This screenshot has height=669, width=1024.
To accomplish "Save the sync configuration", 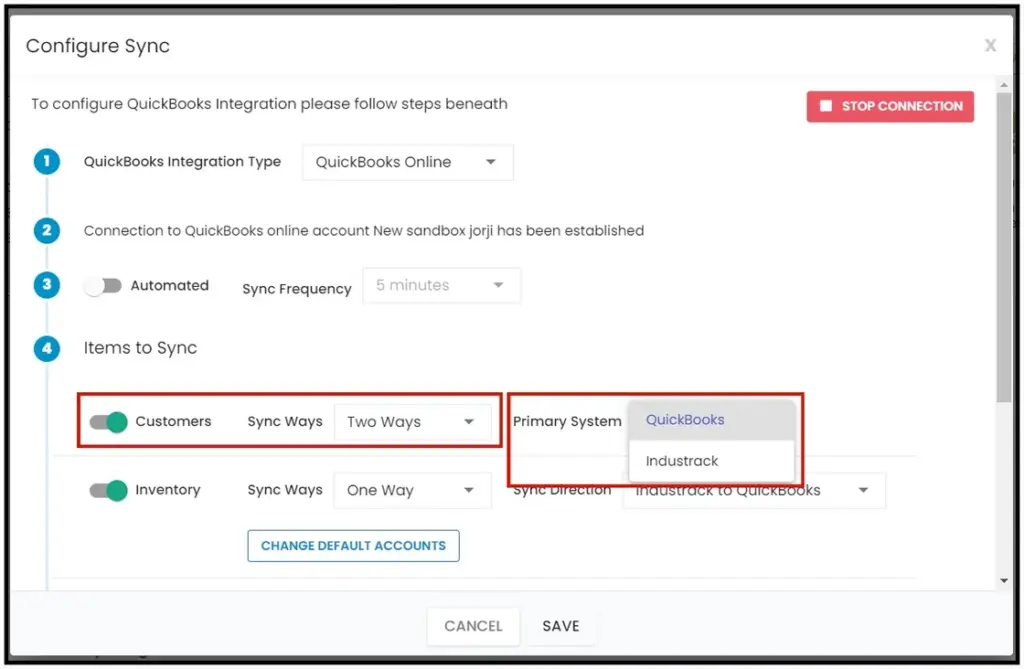I will pos(561,626).
